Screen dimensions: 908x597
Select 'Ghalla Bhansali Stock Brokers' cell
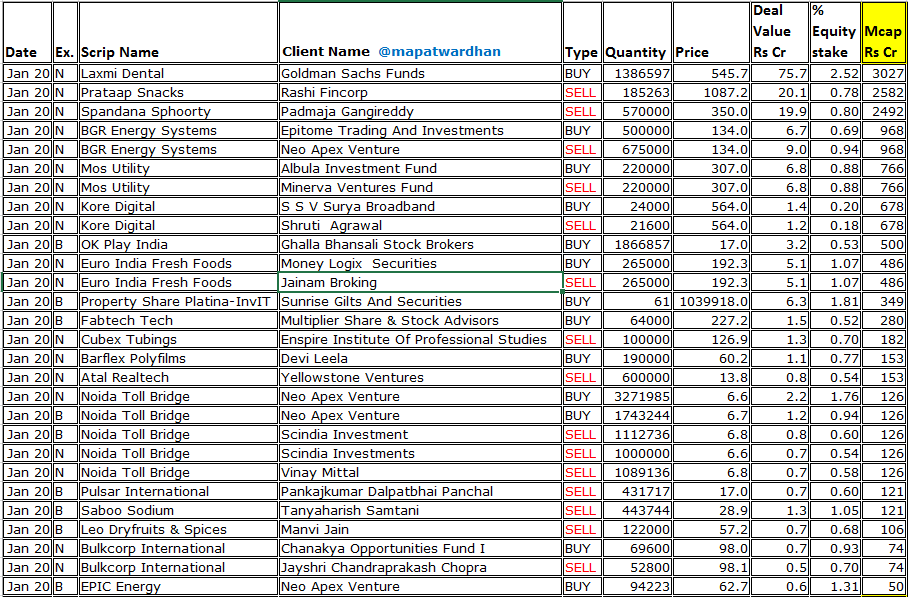[420, 244]
